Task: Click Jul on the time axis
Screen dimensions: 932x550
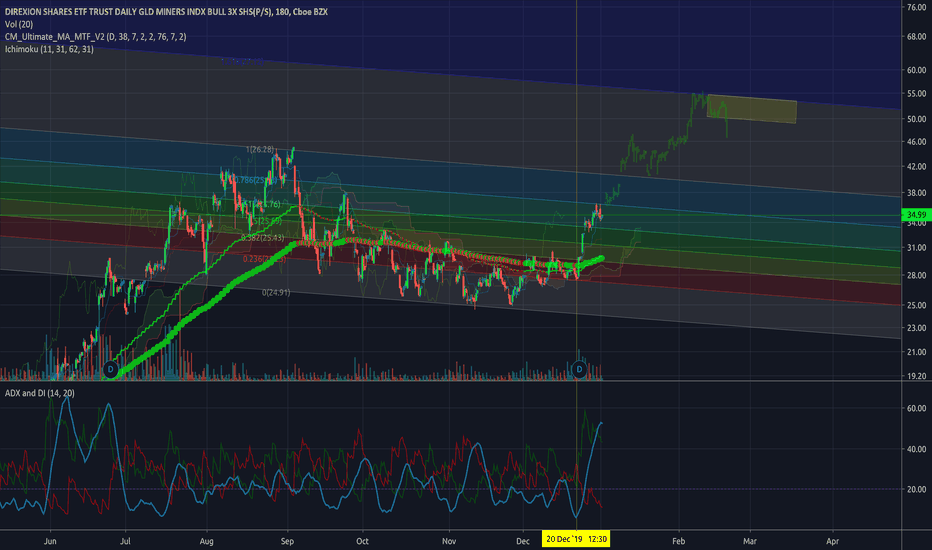Action: tap(125, 541)
